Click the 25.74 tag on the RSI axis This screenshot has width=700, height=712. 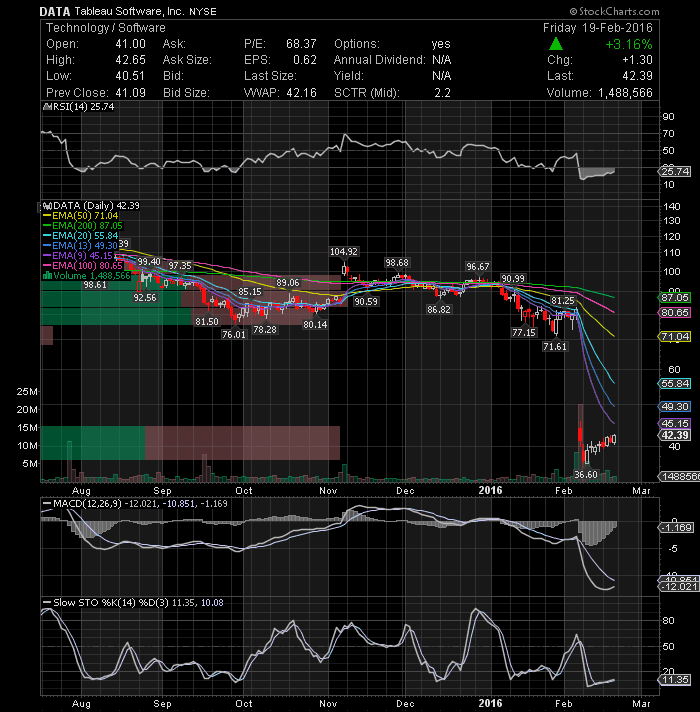(675, 171)
